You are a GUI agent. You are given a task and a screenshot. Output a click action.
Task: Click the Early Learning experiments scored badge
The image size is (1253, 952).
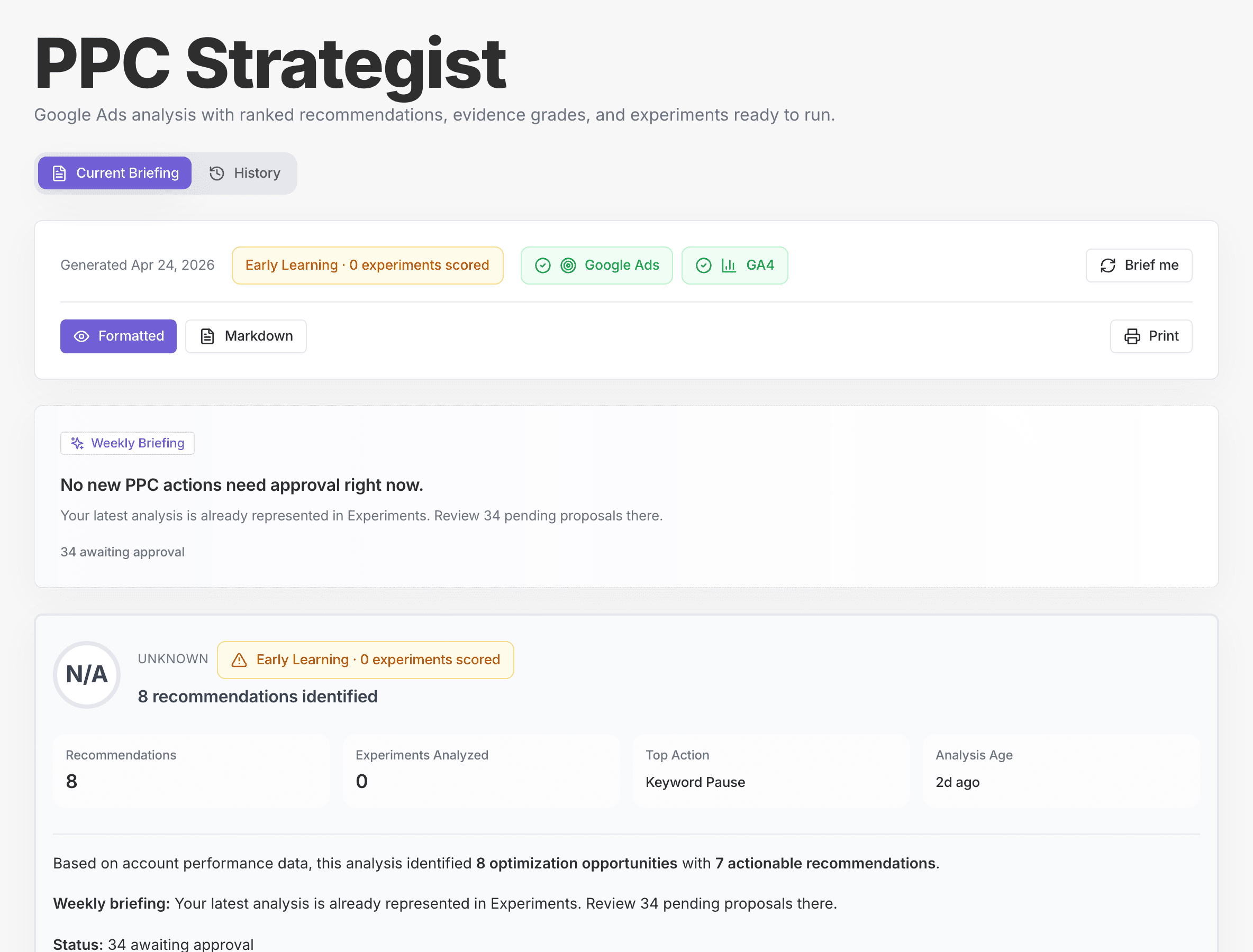coord(367,265)
